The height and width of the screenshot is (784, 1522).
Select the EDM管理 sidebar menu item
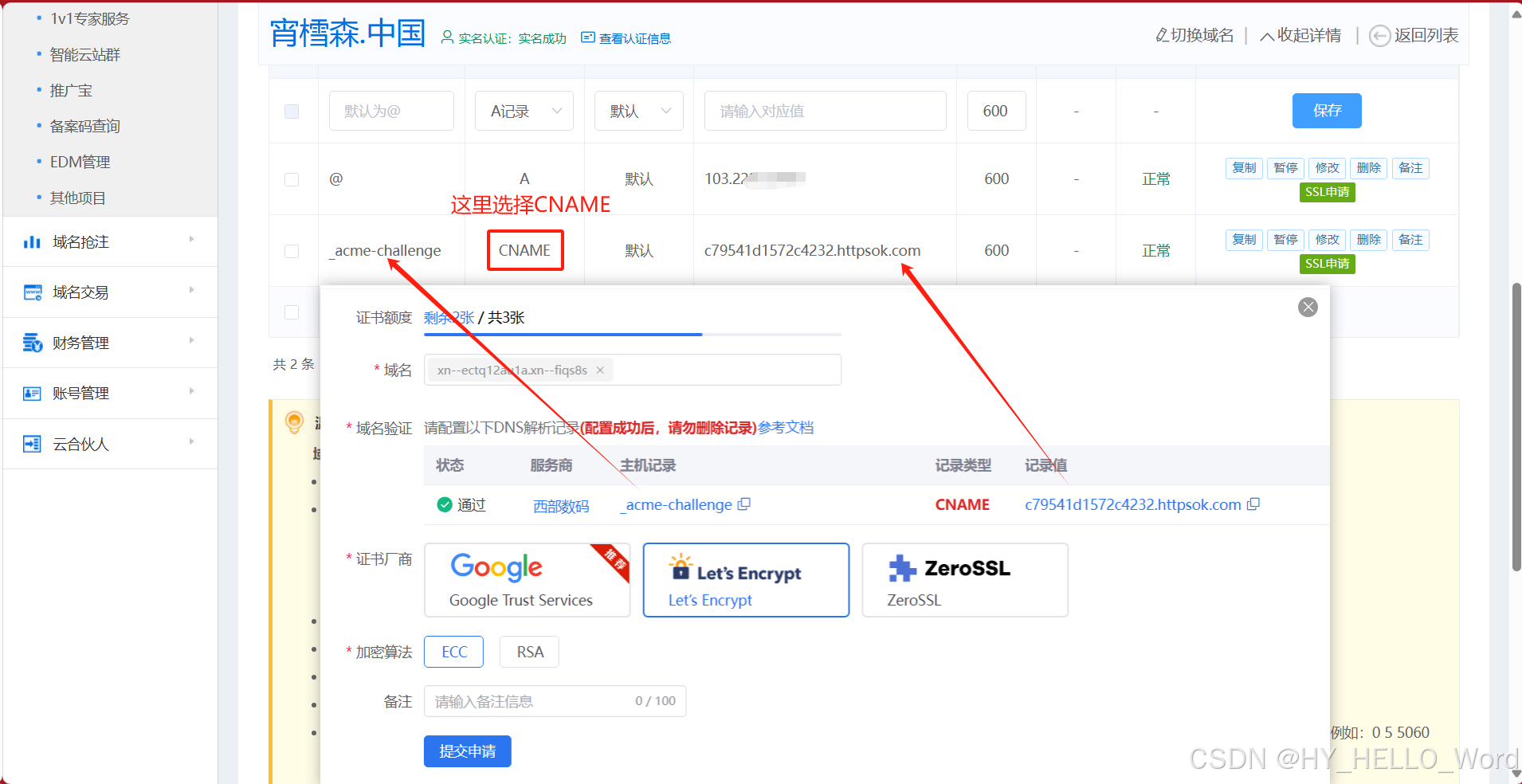(x=80, y=161)
